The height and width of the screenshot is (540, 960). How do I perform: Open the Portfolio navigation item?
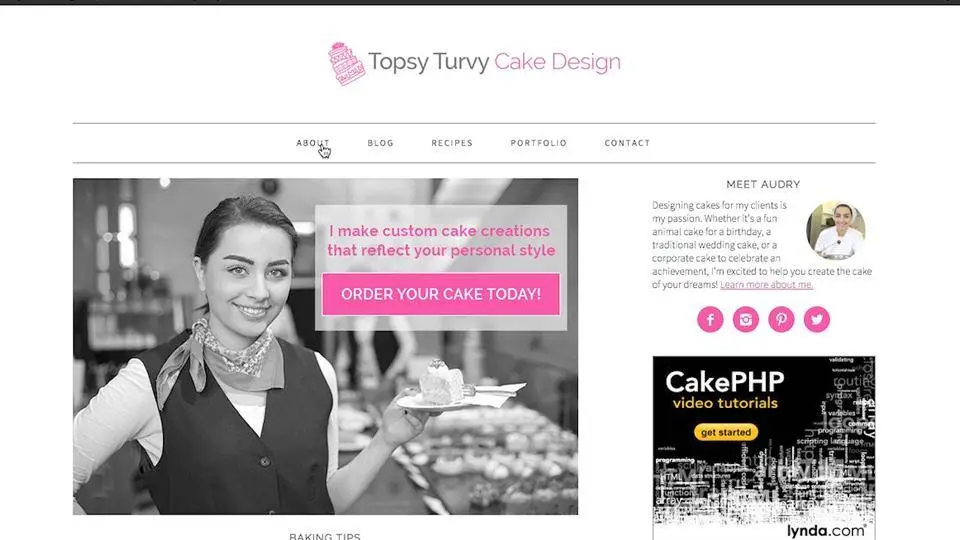539,143
